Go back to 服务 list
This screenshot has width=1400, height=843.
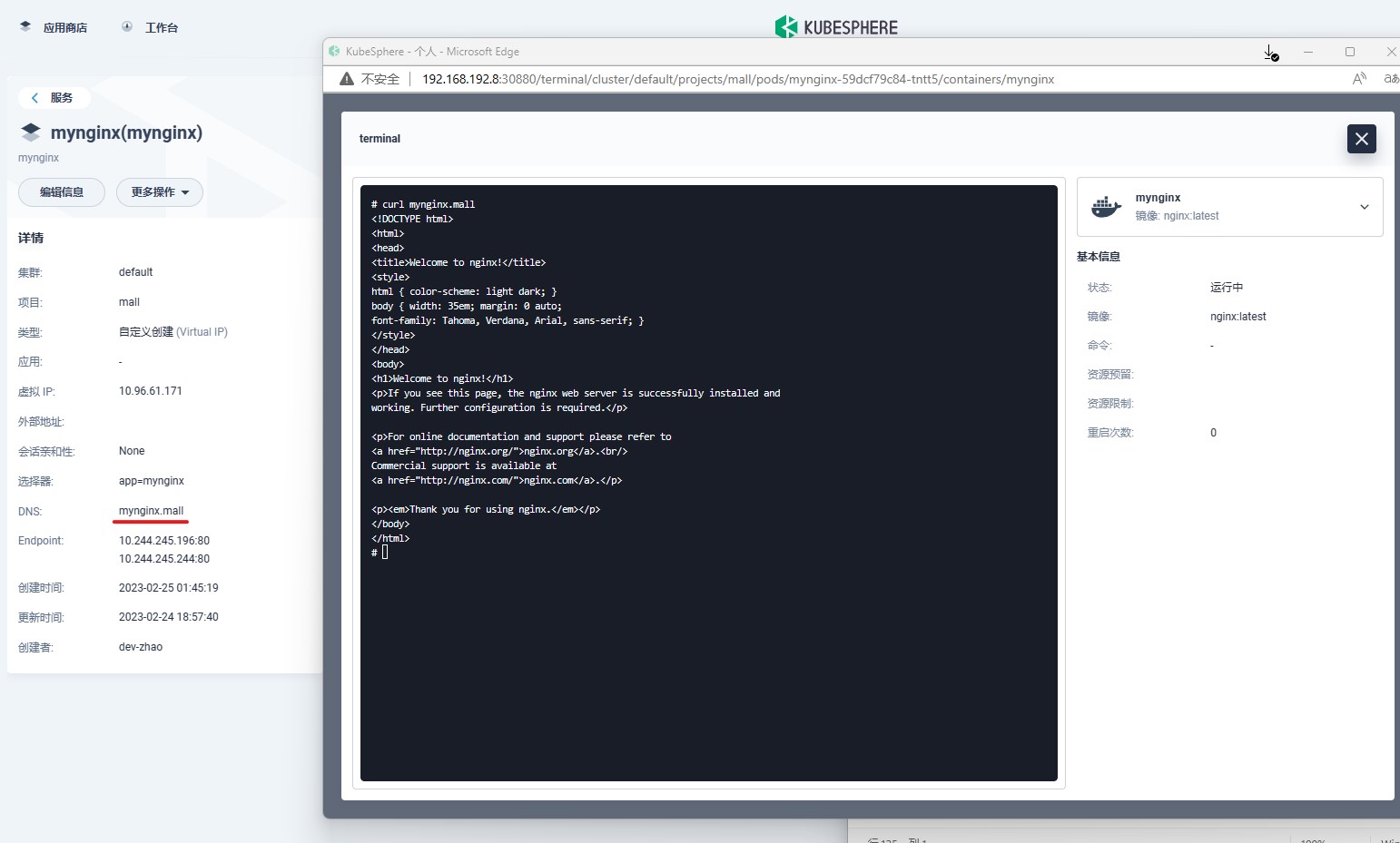coord(53,98)
